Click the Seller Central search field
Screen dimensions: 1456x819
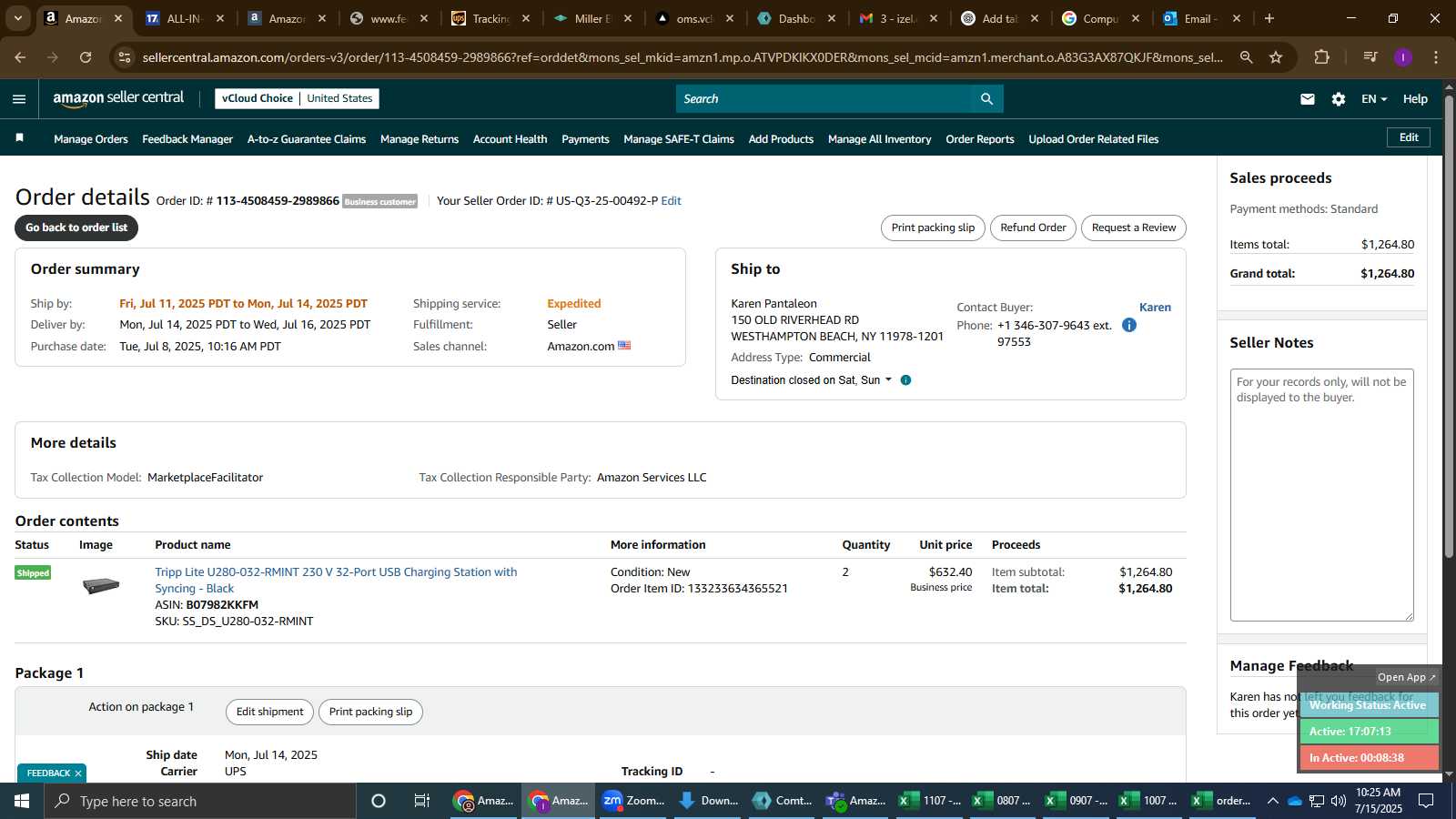pos(824,99)
